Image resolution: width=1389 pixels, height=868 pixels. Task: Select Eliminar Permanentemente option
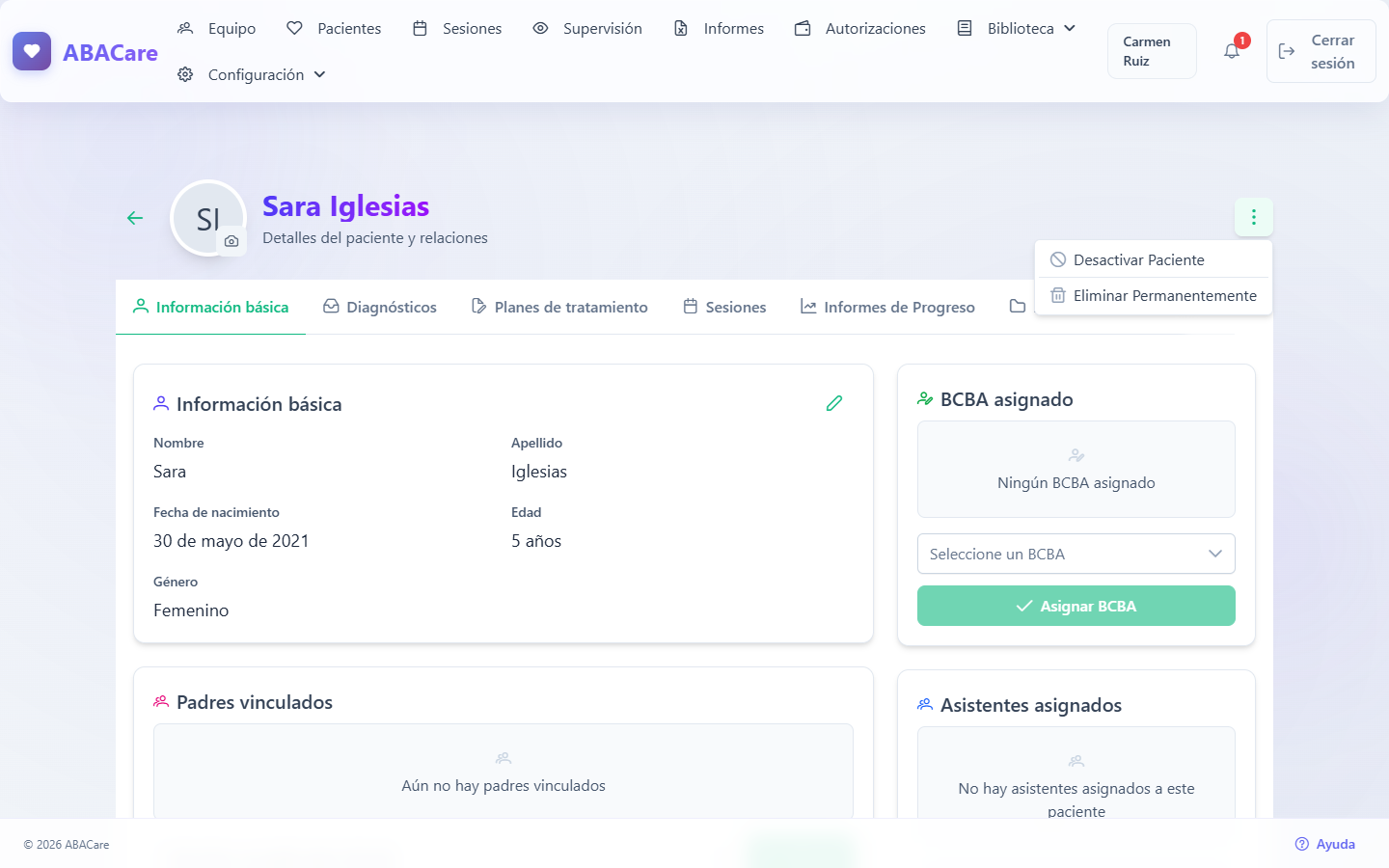(x=1154, y=296)
